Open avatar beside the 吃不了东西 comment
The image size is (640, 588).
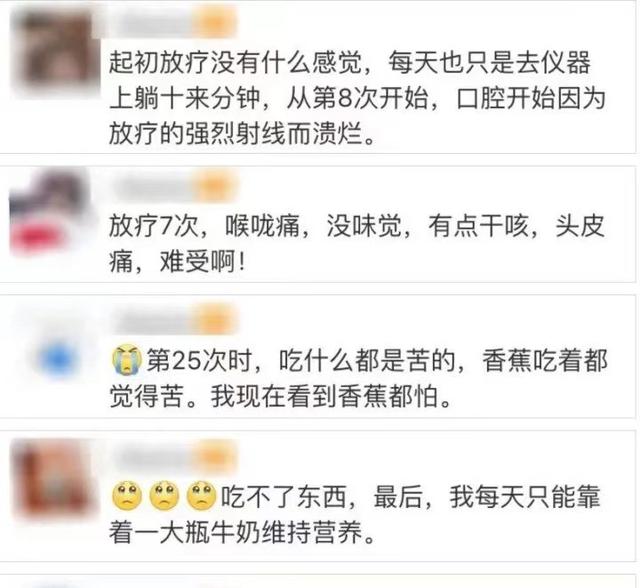pyautogui.click(x=52, y=478)
